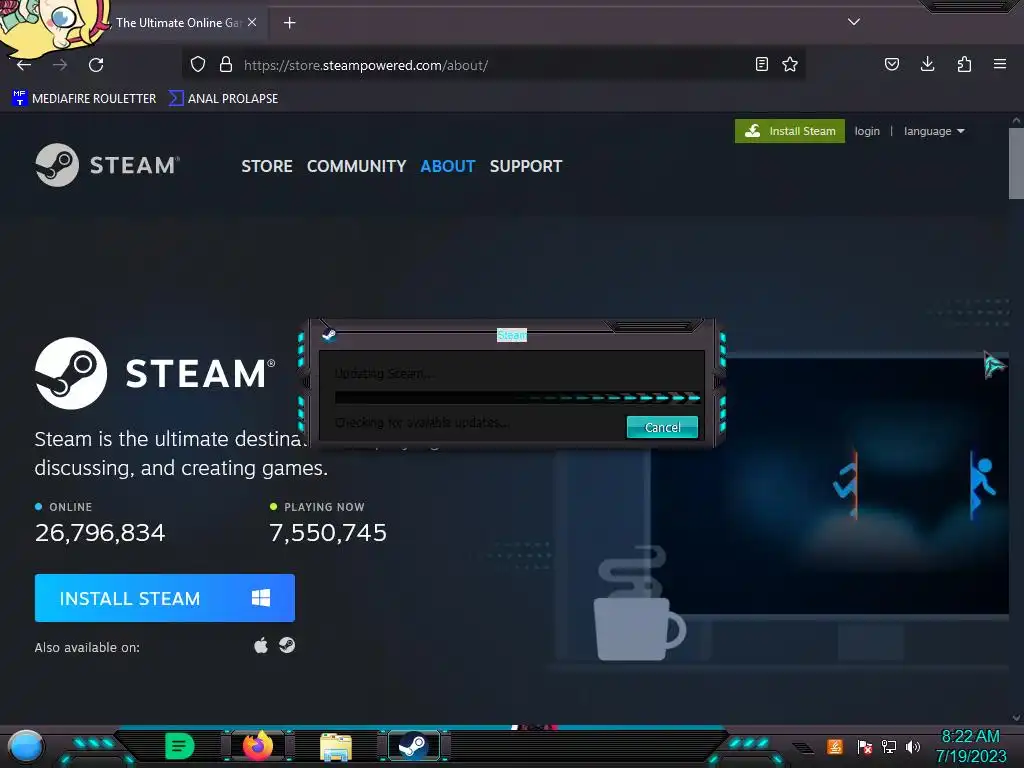Toggle reader view icon in address bar
Image resolution: width=1024 pixels, height=768 pixels.
761,64
